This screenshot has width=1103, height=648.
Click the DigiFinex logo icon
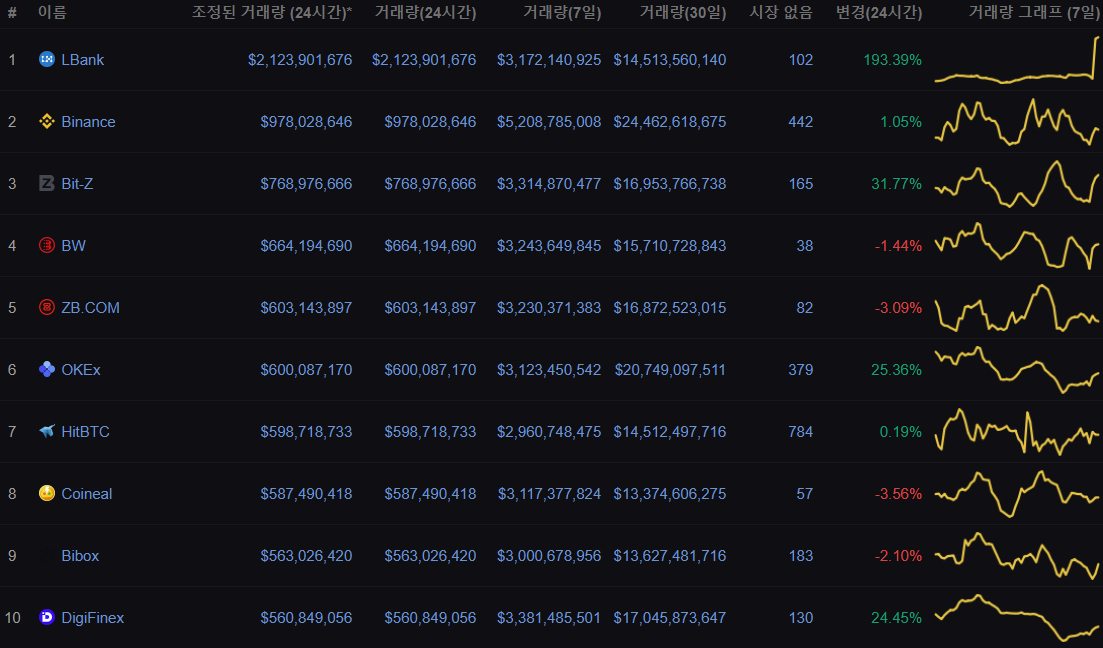(46, 618)
